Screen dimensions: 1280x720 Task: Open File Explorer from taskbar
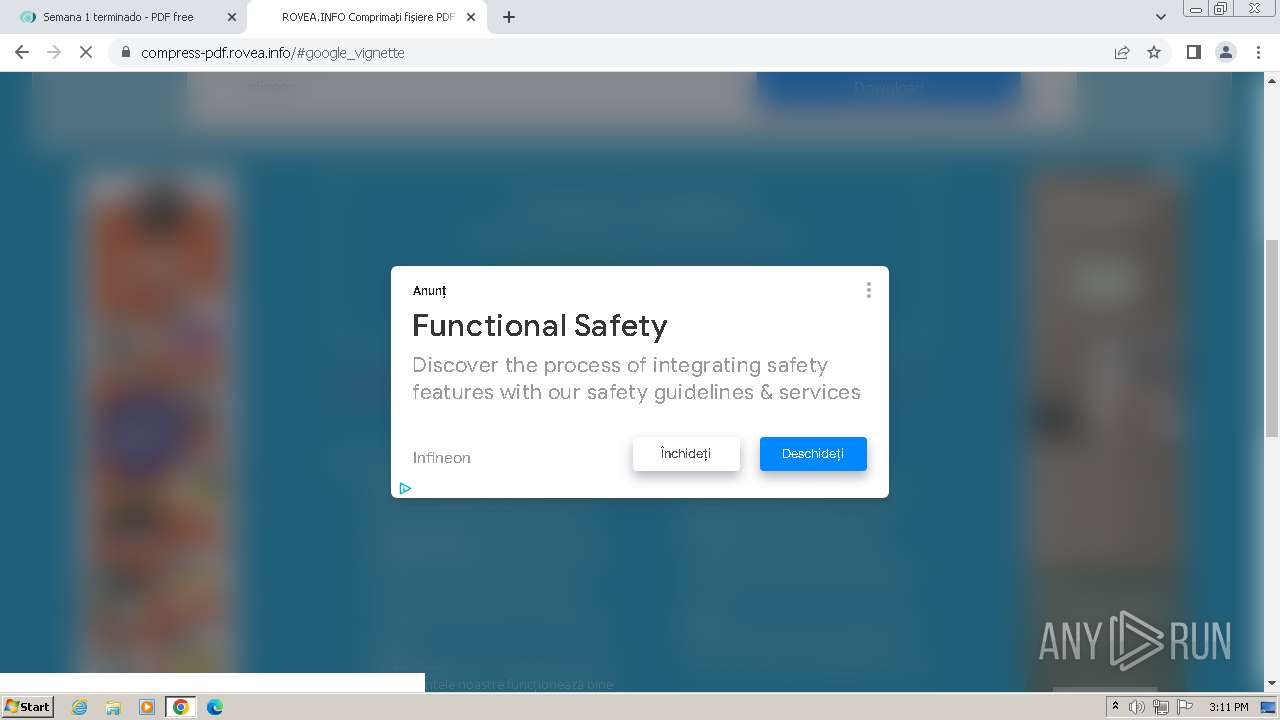pos(113,707)
